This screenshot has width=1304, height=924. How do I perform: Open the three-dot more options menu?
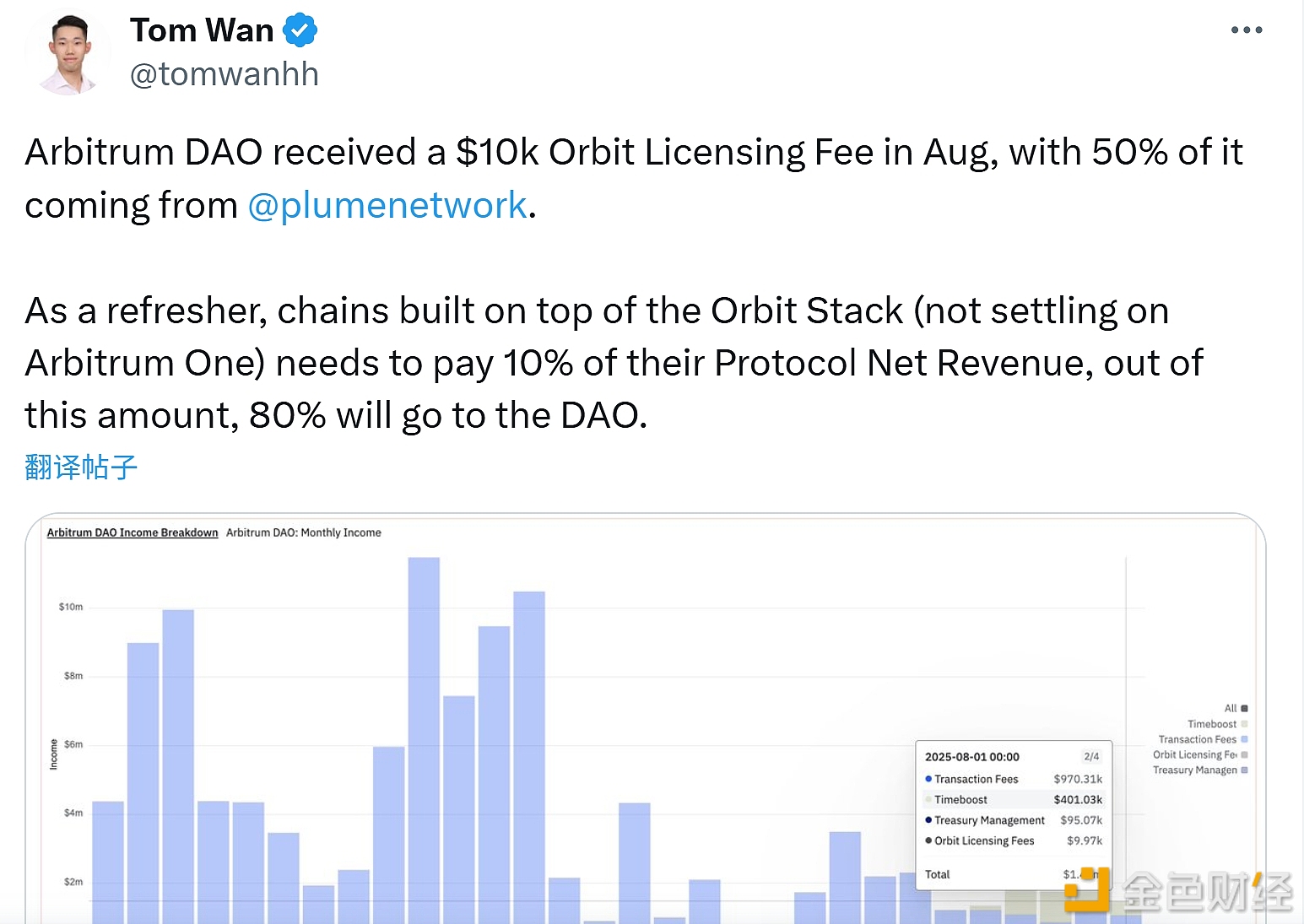1246,30
